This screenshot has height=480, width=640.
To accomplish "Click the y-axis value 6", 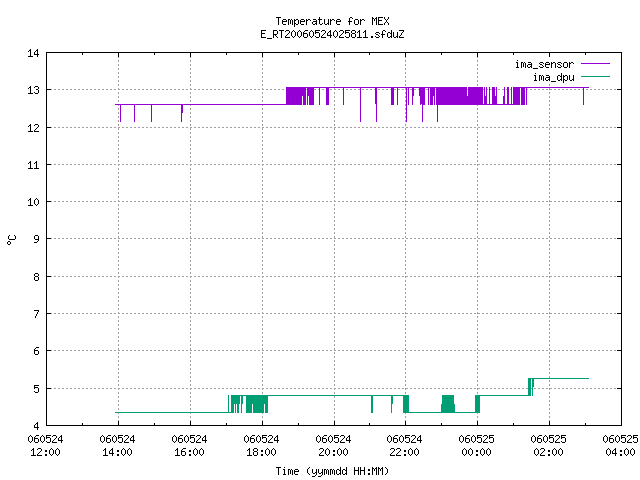I will coord(36,351).
